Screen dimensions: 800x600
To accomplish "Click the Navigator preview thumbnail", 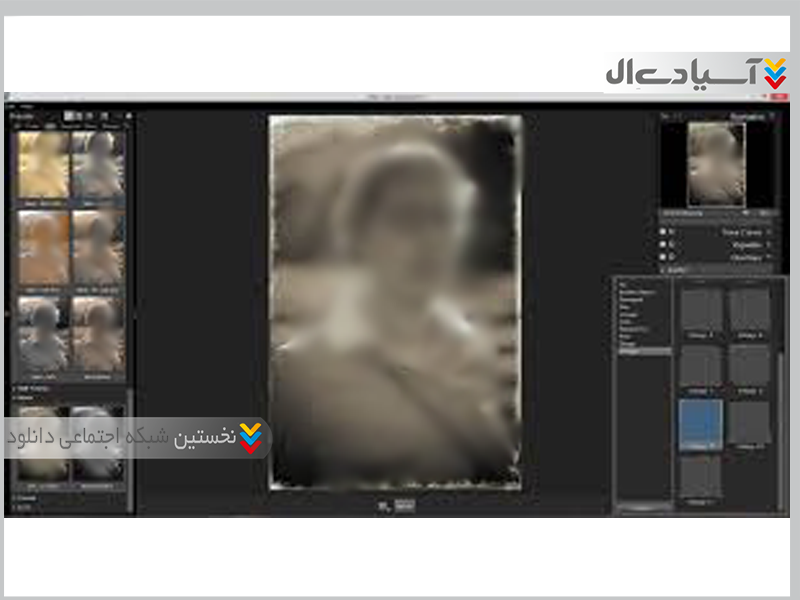I will [x=716, y=164].
